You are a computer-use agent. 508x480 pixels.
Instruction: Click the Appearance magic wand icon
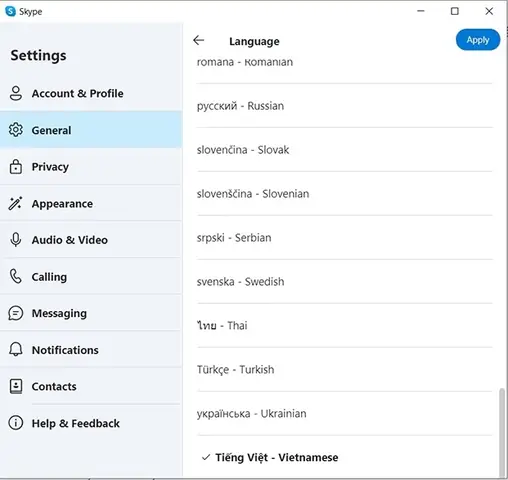click(15, 203)
